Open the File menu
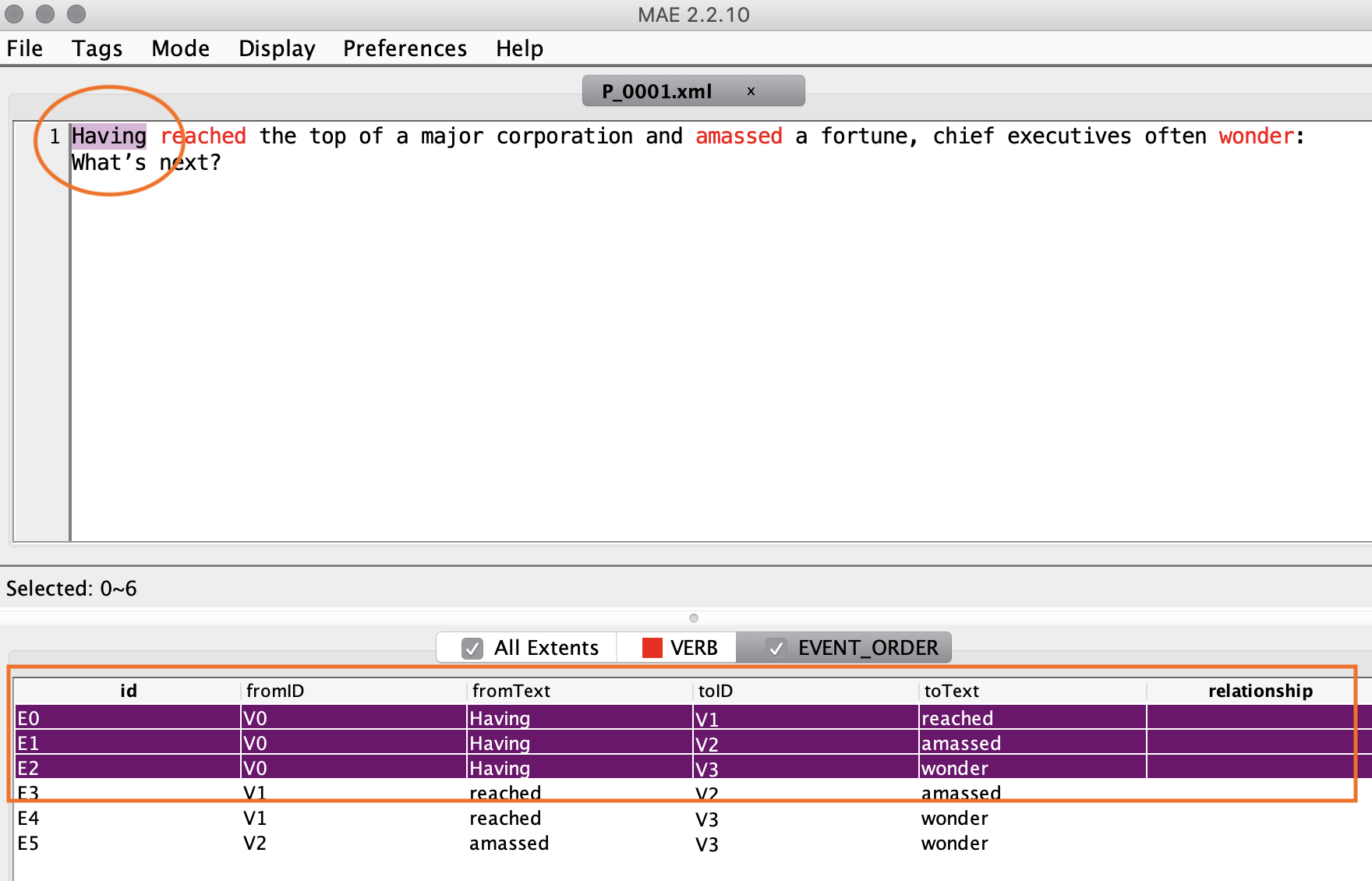The image size is (1372, 881). pos(24,48)
